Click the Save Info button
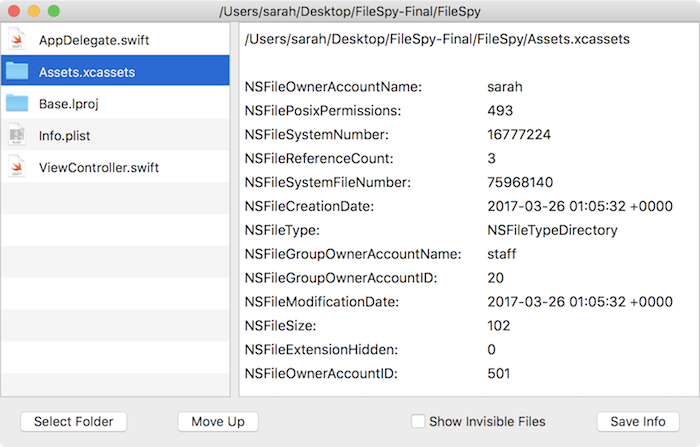The width and height of the screenshot is (700, 447). click(638, 422)
